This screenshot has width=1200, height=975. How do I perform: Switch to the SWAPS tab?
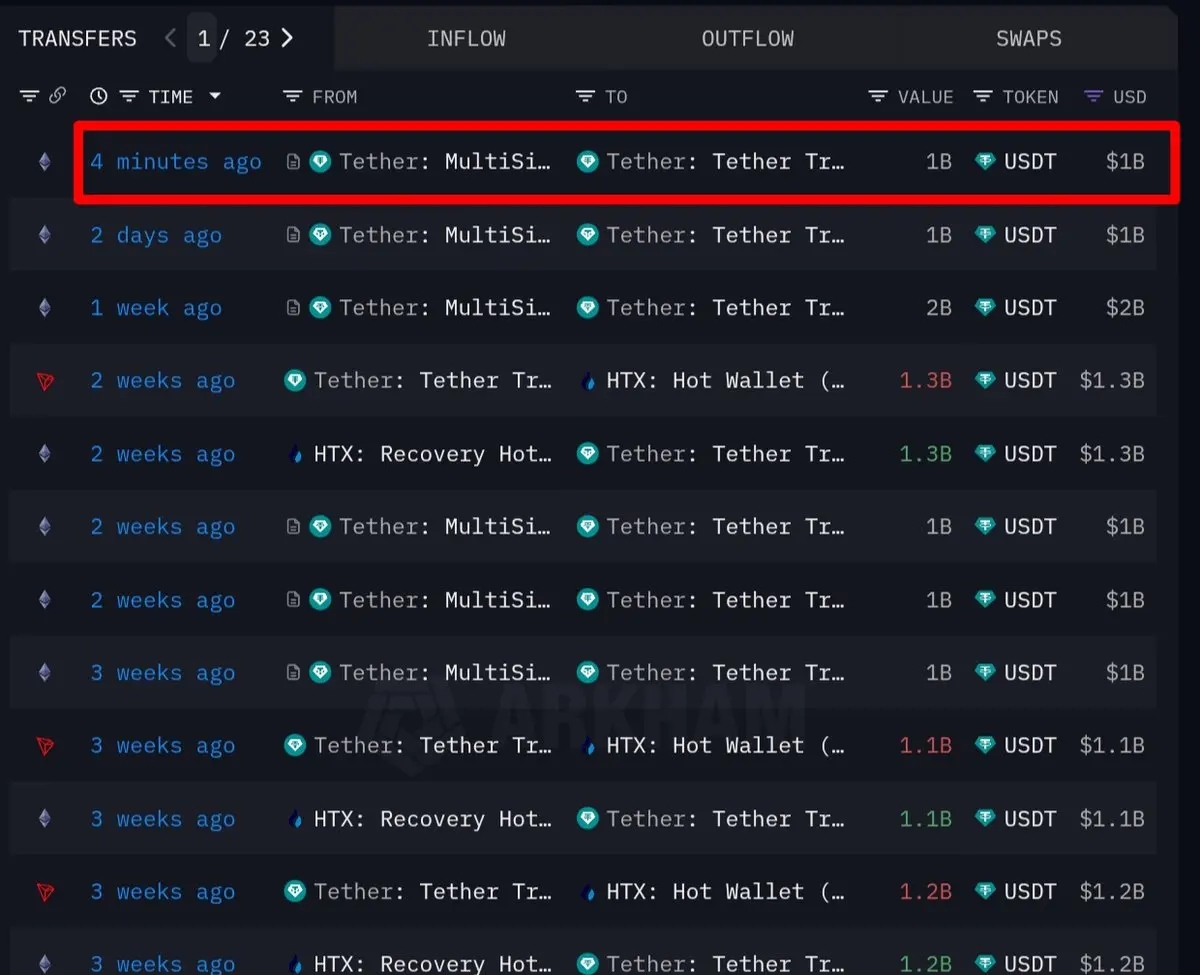coord(1028,38)
